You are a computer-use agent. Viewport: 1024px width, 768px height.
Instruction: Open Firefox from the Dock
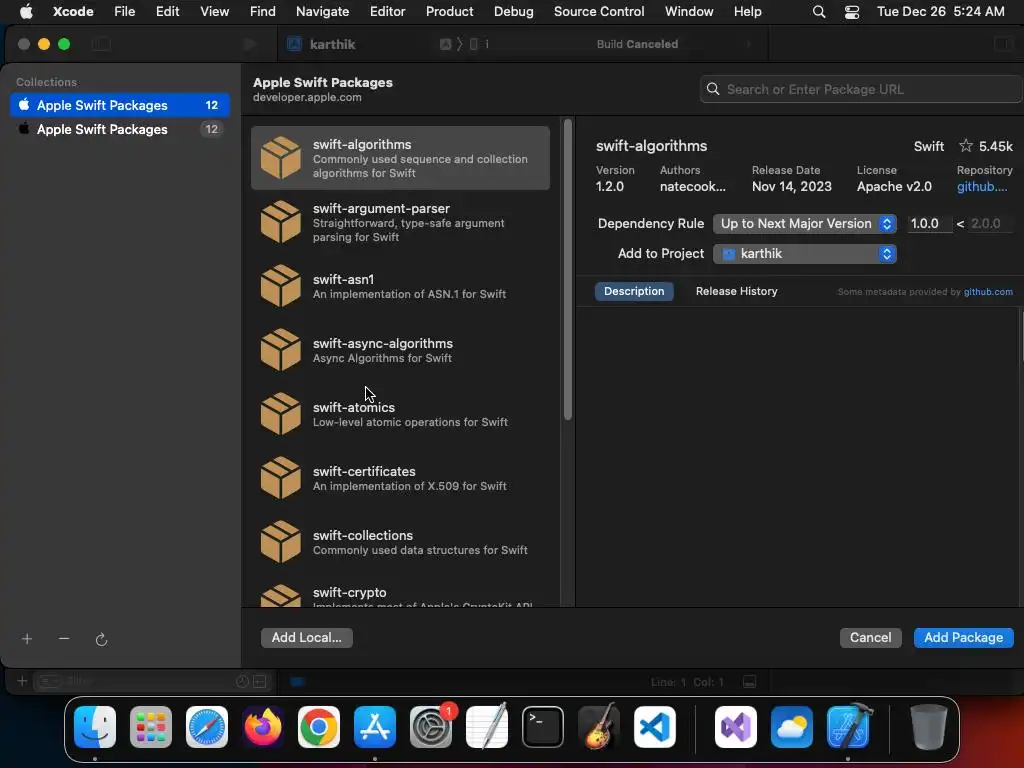tap(263, 727)
